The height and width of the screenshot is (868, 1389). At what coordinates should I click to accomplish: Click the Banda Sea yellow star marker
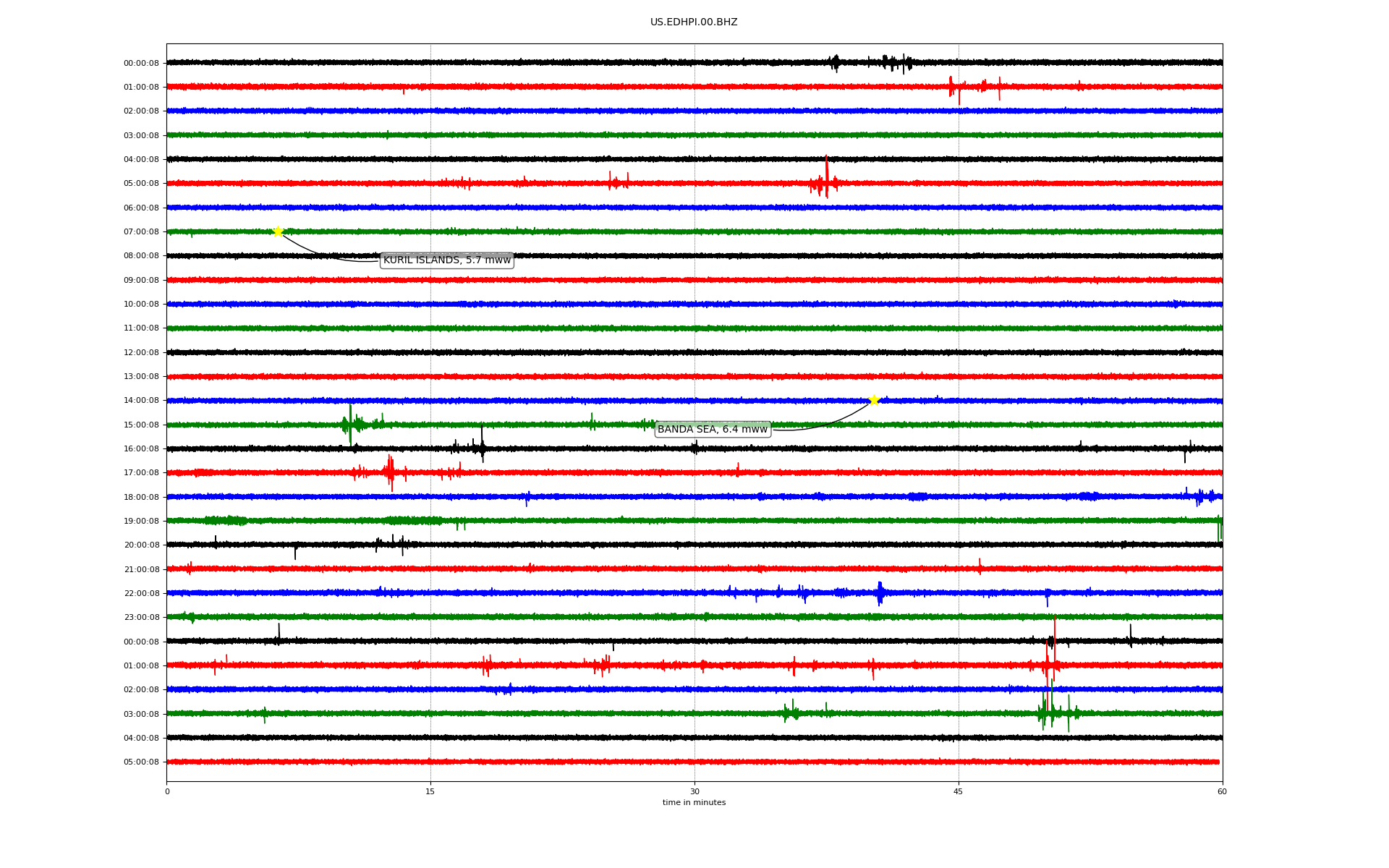click(x=874, y=400)
